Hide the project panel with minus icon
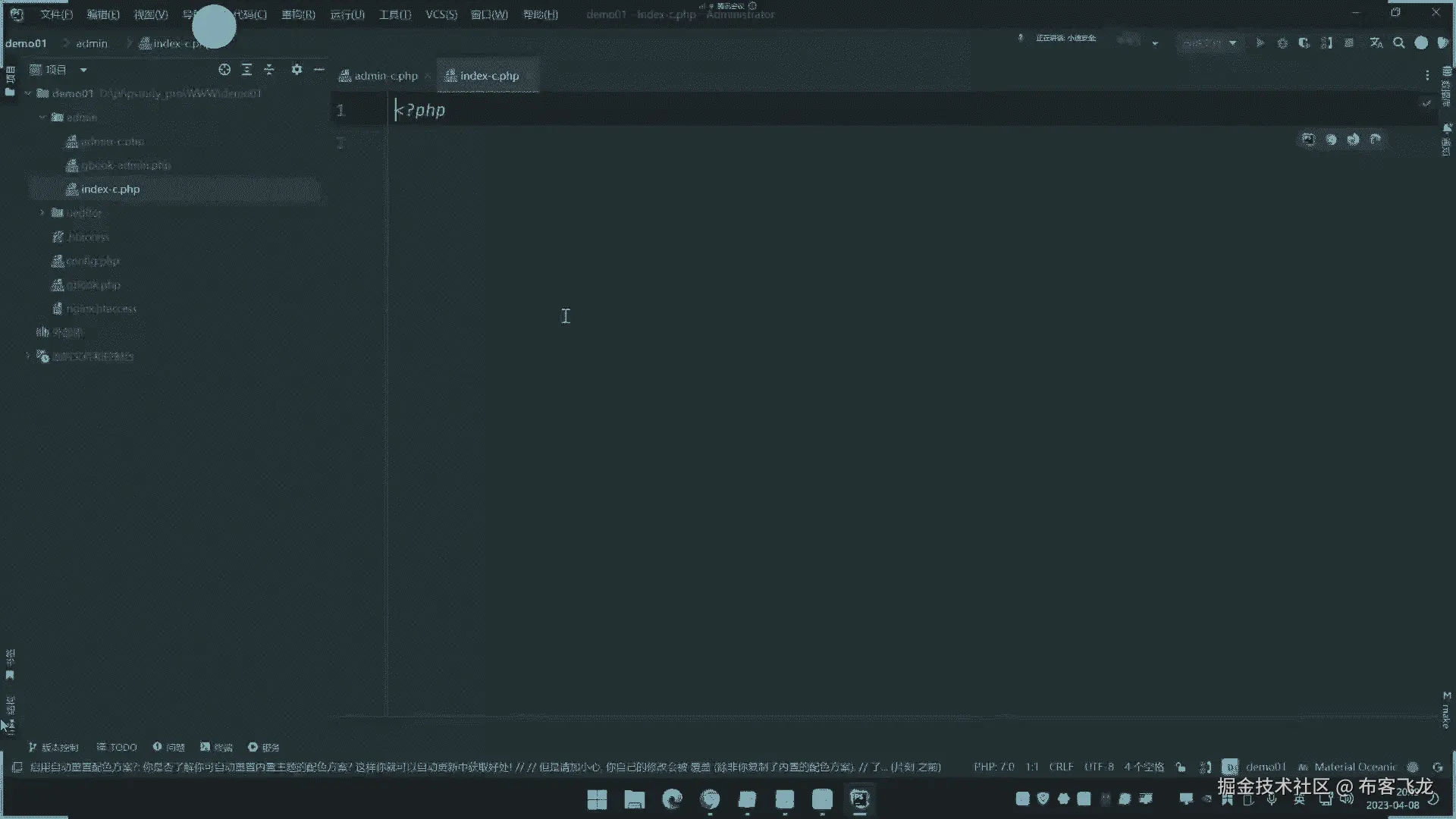The image size is (1456, 819). point(319,70)
